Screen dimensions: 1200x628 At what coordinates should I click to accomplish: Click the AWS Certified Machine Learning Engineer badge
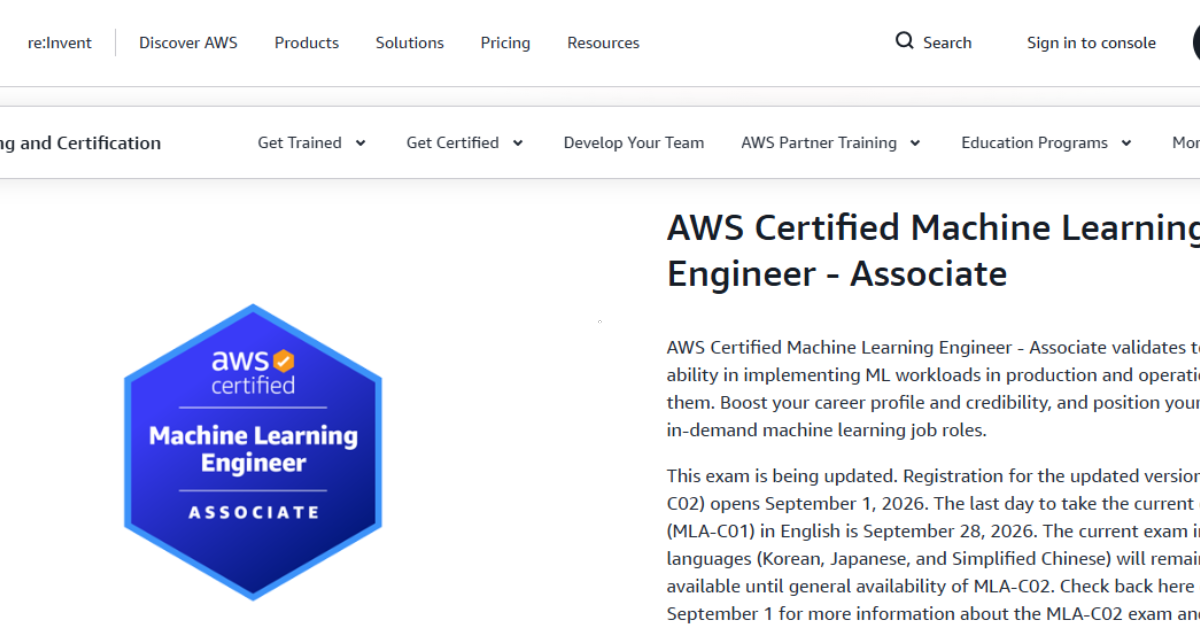coord(253,452)
